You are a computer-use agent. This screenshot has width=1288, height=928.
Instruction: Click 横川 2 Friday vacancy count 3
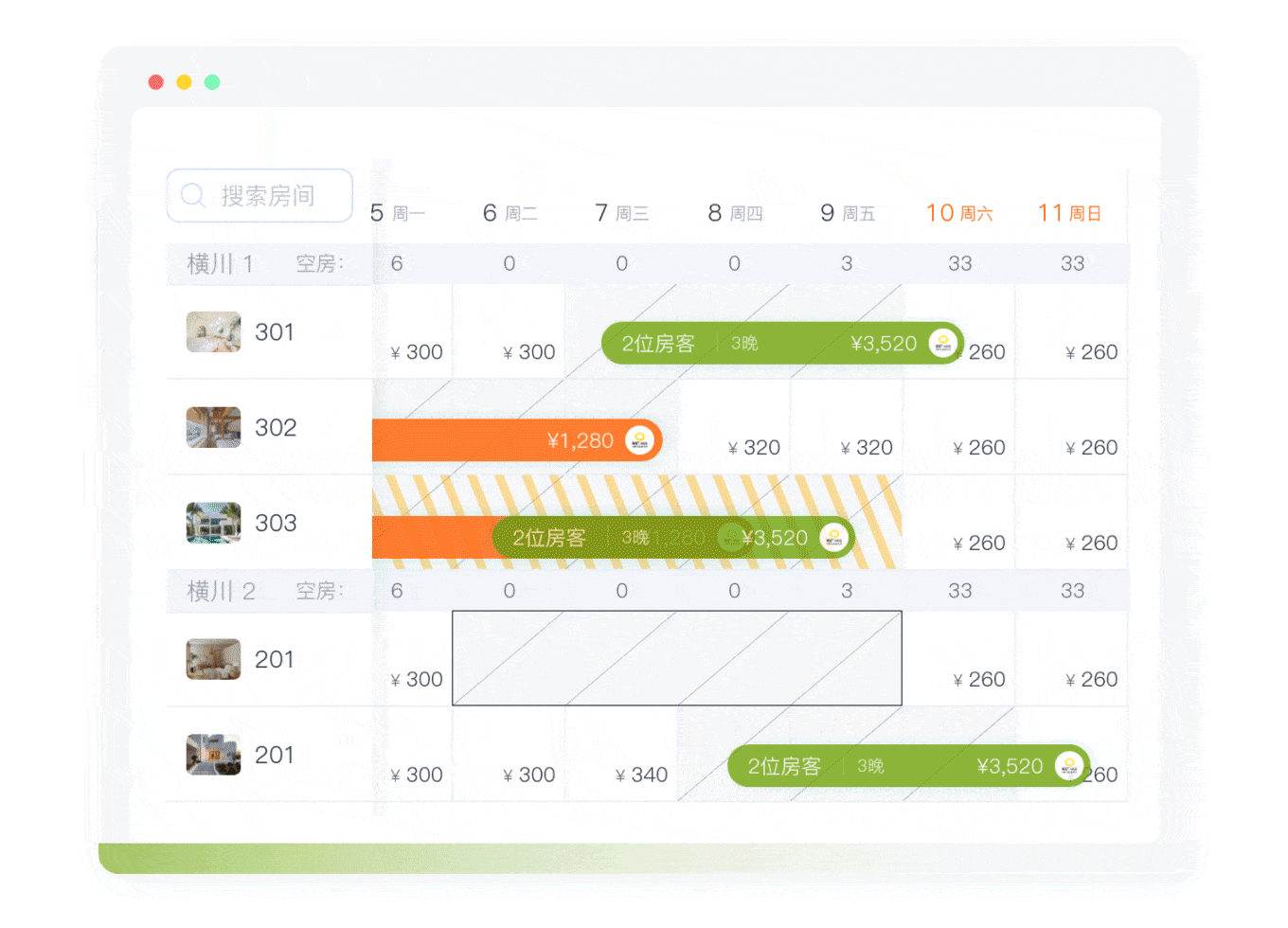click(847, 591)
